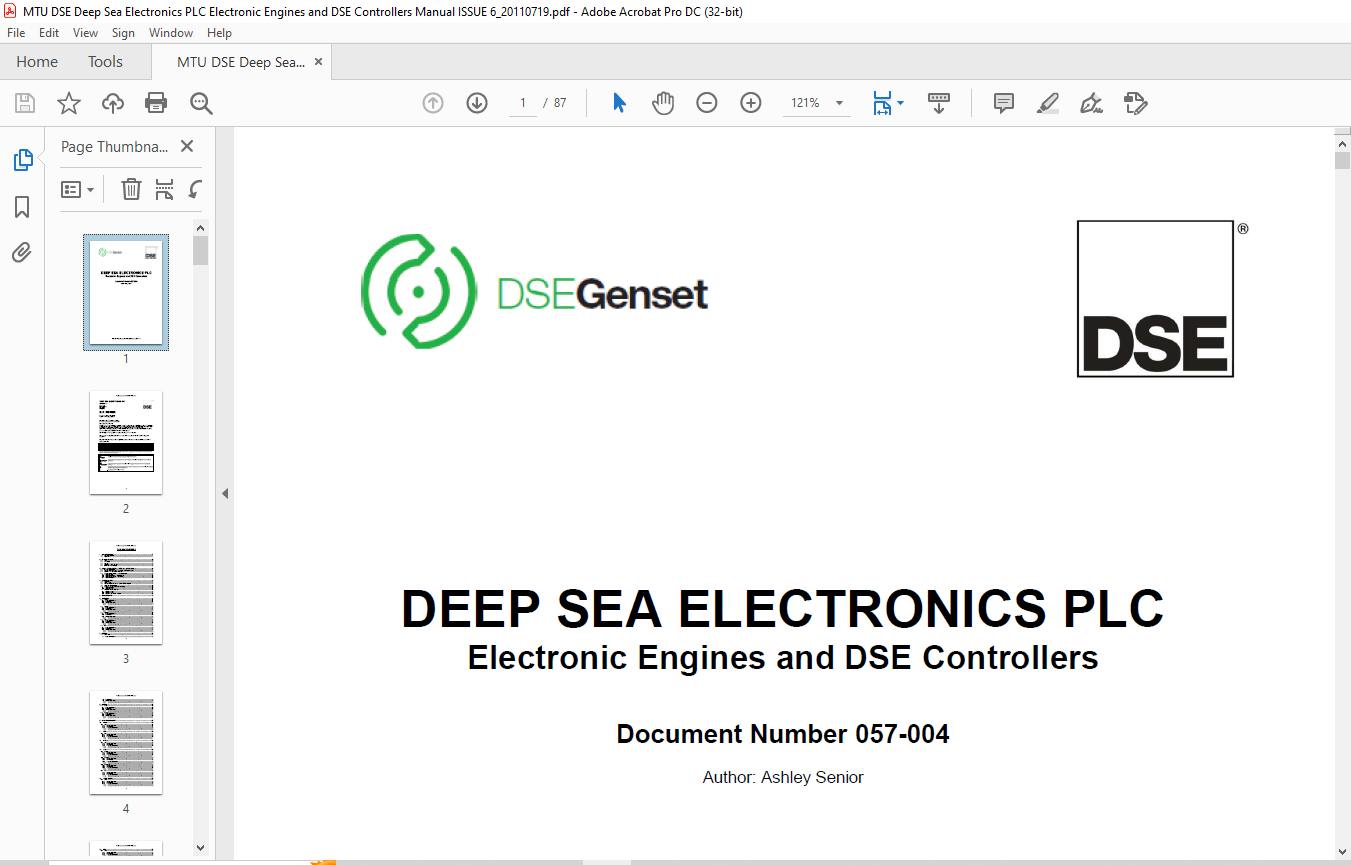Go to previous page arrow
1351x865 pixels.
pos(433,103)
